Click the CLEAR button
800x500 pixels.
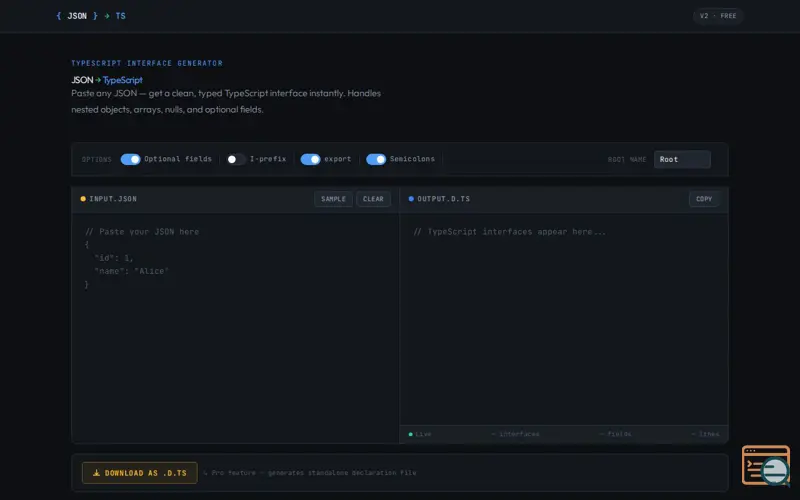[373, 199]
